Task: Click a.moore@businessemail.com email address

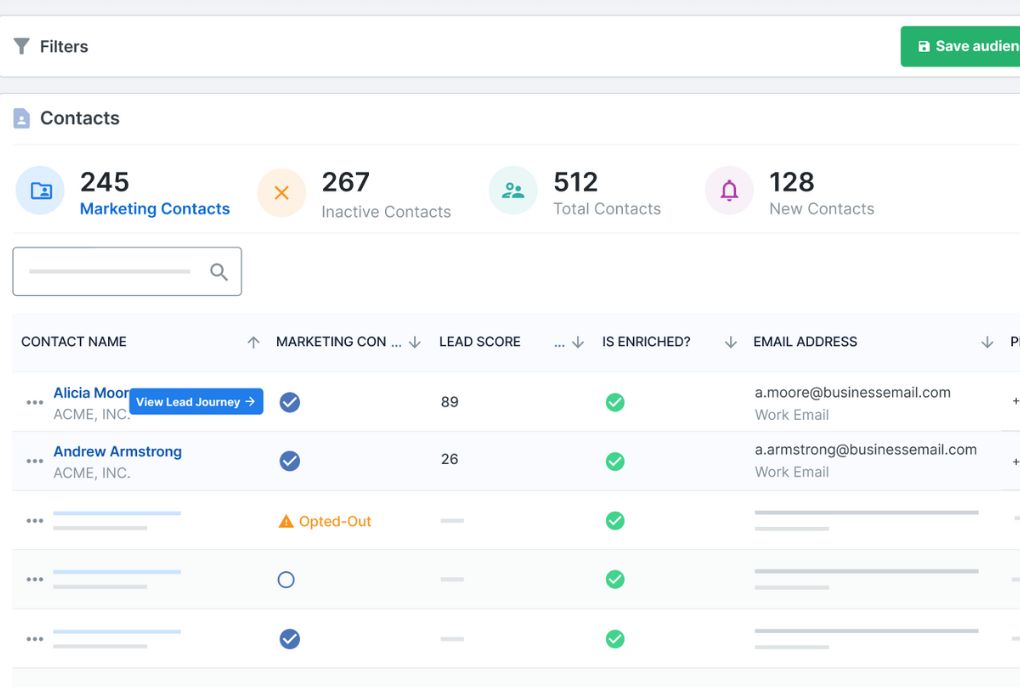Action: click(852, 392)
